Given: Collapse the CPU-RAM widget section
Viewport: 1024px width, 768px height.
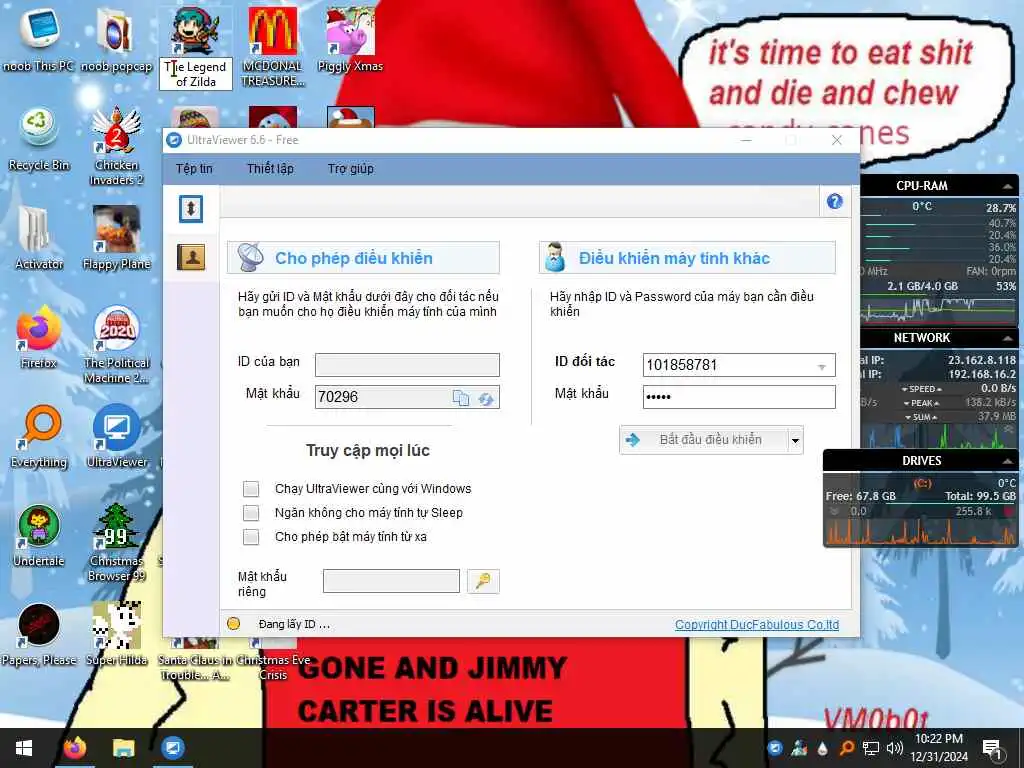Looking at the screenshot, I should pyautogui.click(x=1008, y=186).
